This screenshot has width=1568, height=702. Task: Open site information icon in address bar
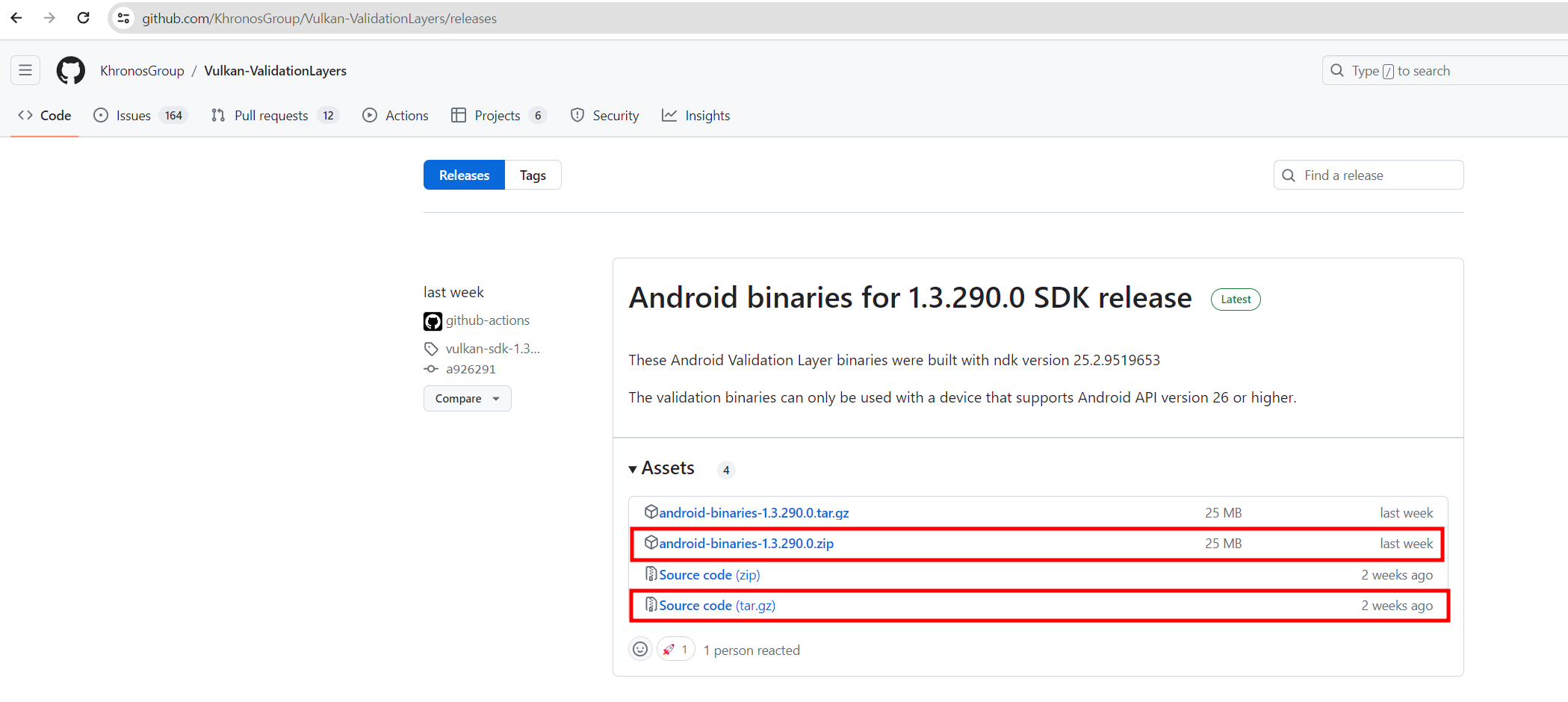click(123, 18)
